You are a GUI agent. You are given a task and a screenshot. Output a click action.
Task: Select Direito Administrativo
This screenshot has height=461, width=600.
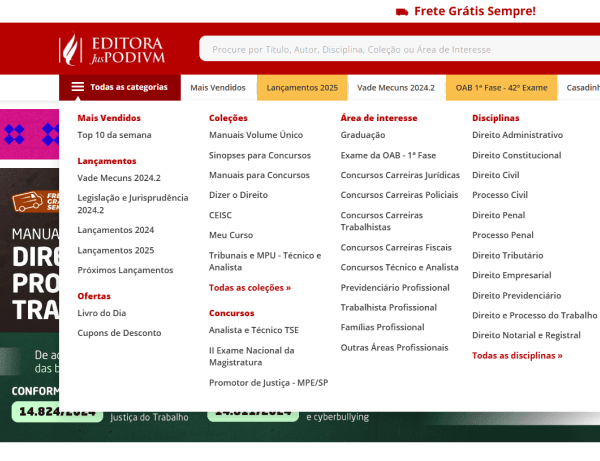[x=518, y=135]
